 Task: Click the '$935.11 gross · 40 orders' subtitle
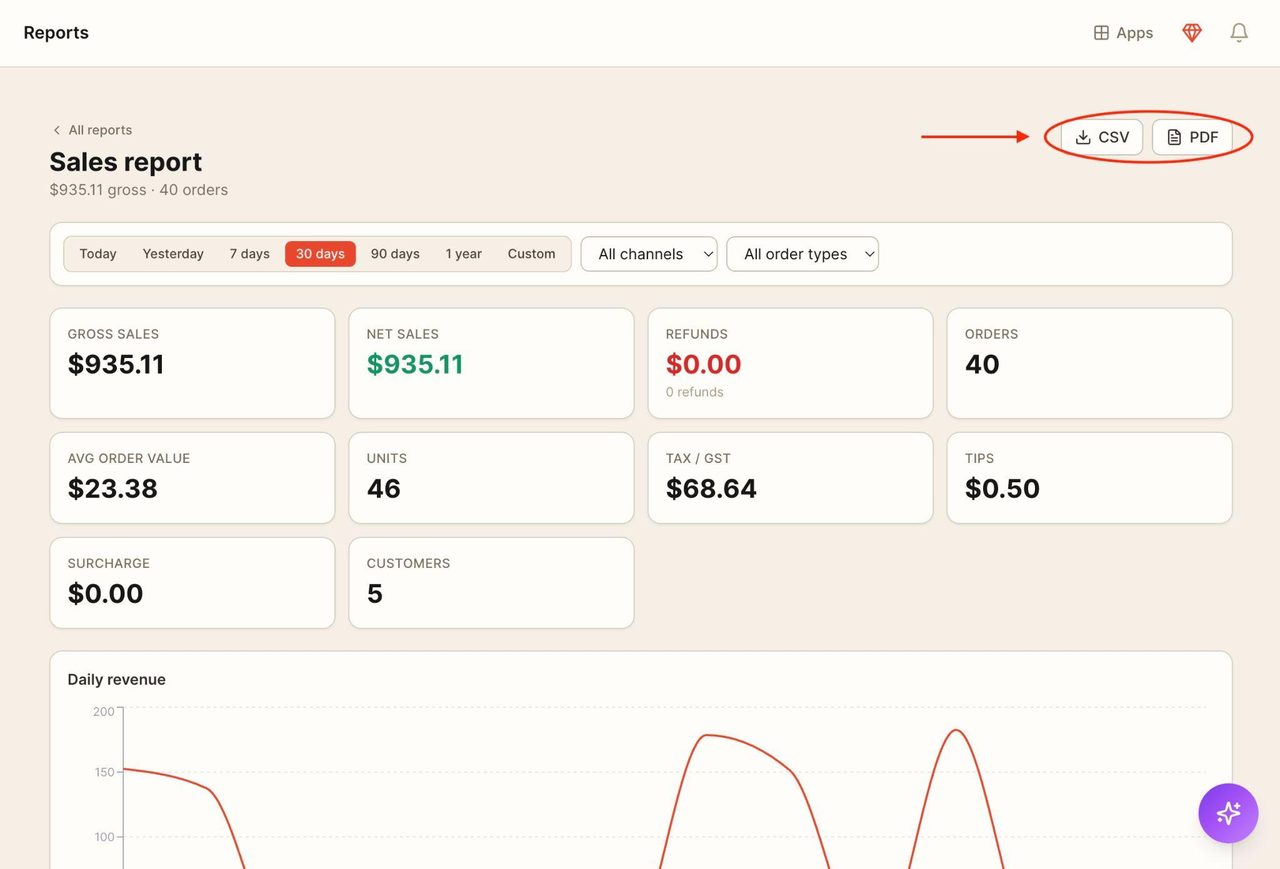(x=139, y=190)
